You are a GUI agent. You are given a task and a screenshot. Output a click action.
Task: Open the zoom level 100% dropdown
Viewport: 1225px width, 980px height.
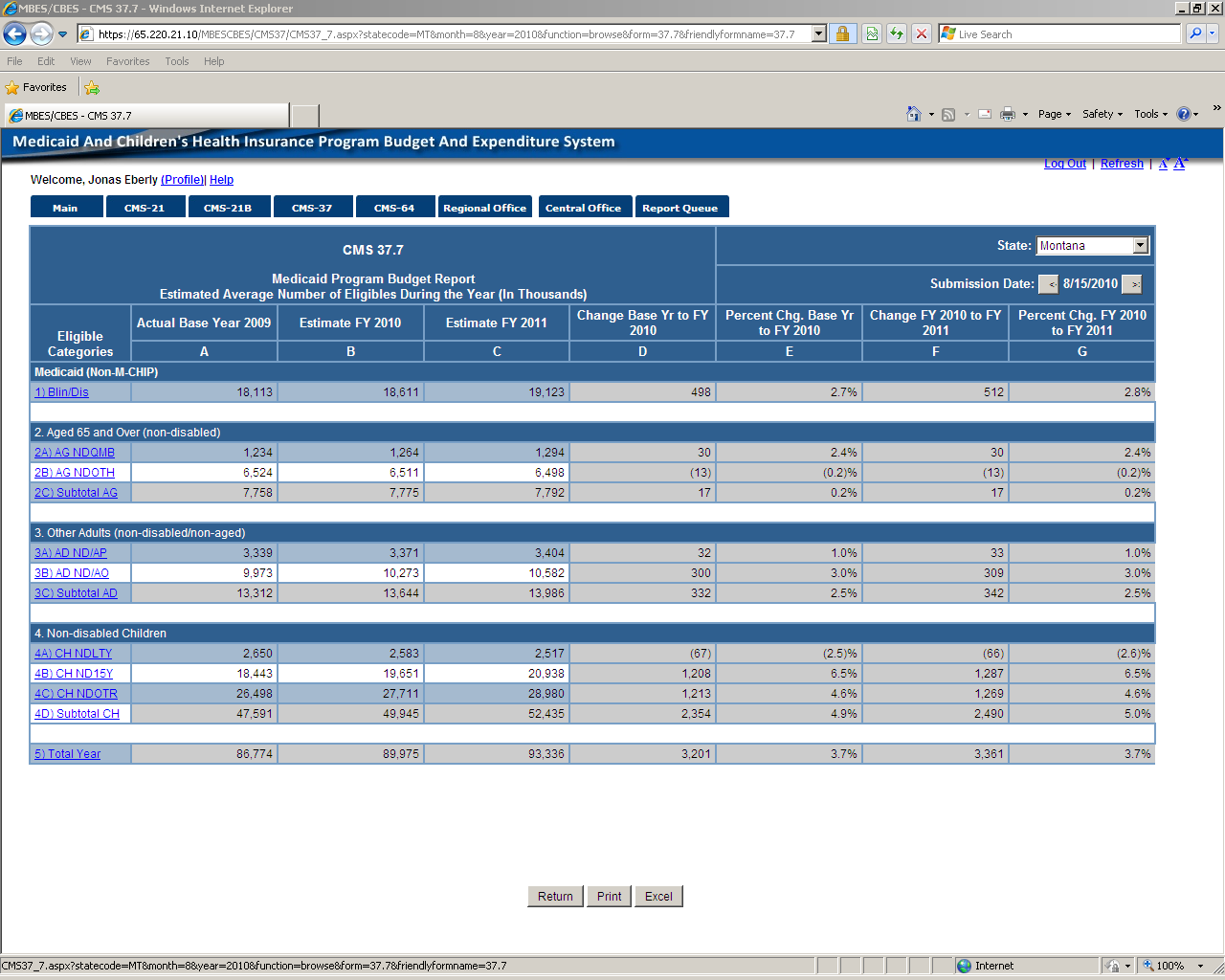(x=1174, y=966)
